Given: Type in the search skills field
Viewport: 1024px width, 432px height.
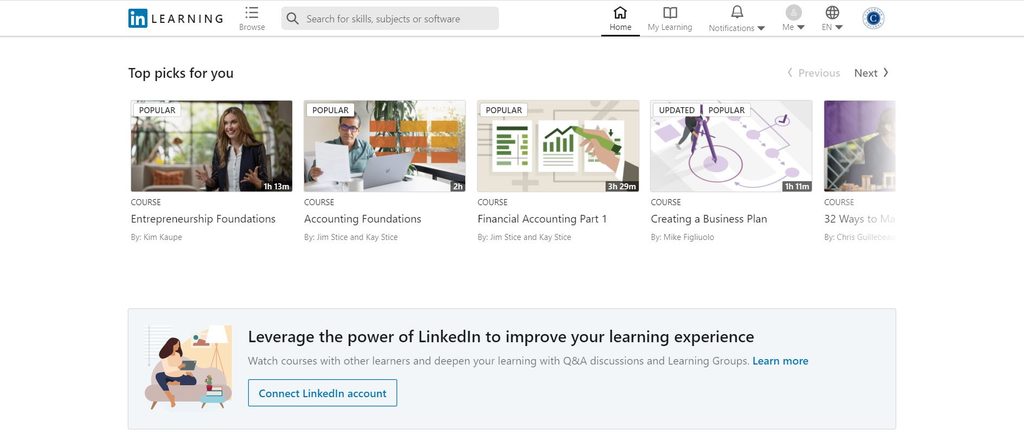Looking at the screenshot, I should tap(400, 18).
